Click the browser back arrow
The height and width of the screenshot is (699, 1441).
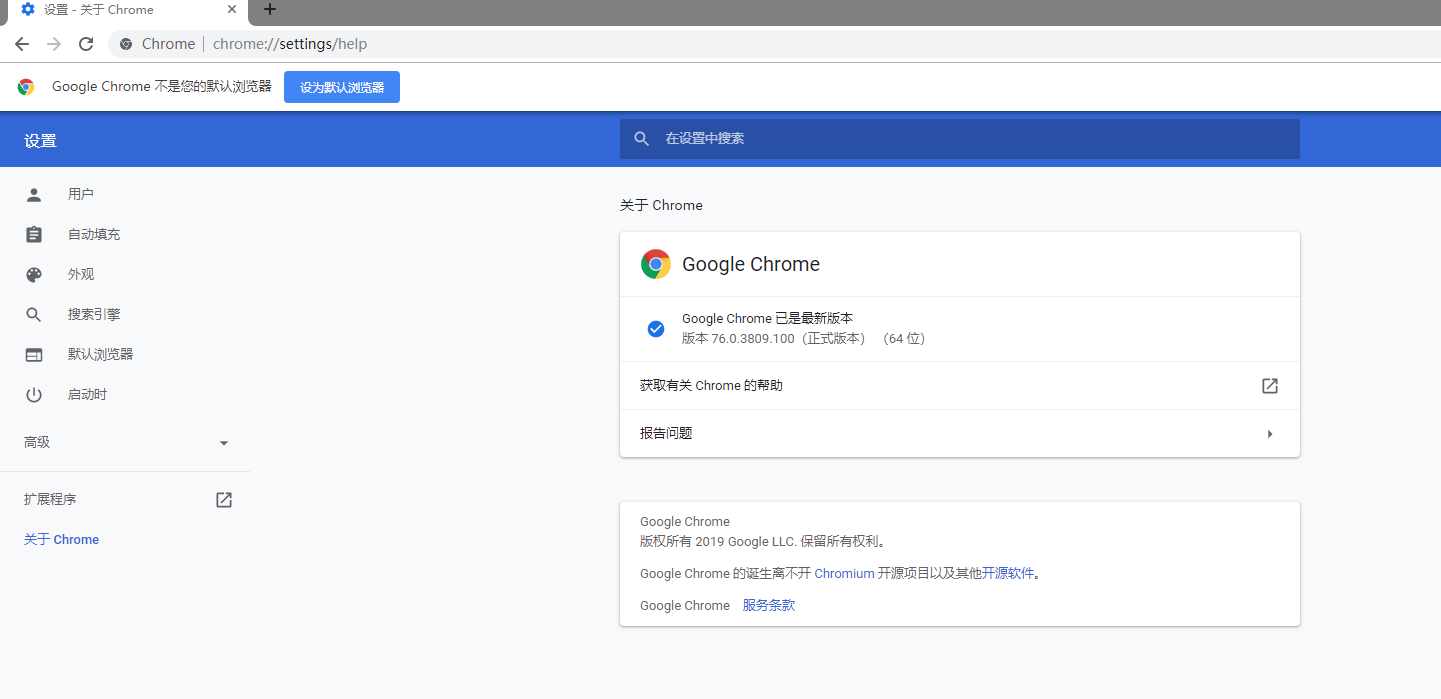(22, 44)
